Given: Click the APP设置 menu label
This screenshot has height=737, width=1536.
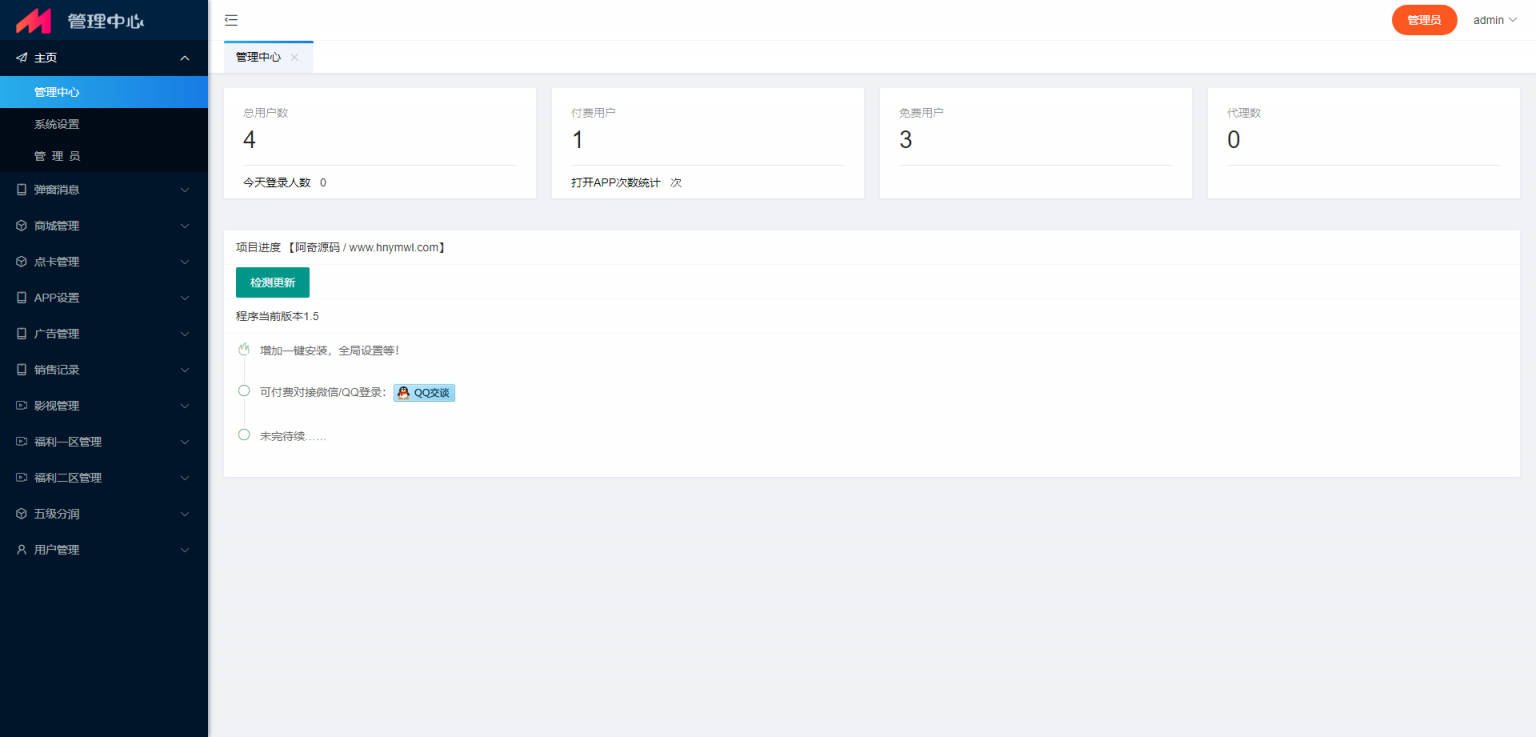Looking at the screenshot, I should pyautogui.click(x=57, y=298).
